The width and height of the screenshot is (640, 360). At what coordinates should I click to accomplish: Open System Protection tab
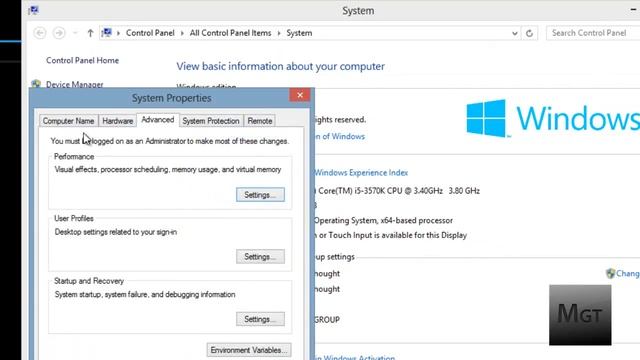coord(211,121)
